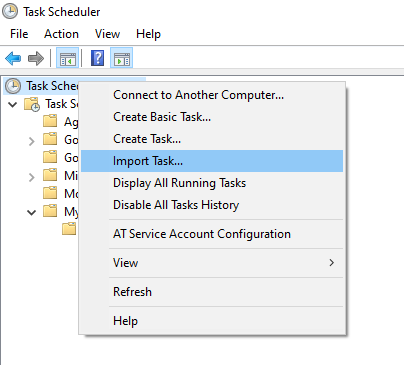Image resolution: width=404 pixels, height=365 pixels.
Task: Choose Display All Running Tasks
Action: pyautogui.click(x=212, y=183)
